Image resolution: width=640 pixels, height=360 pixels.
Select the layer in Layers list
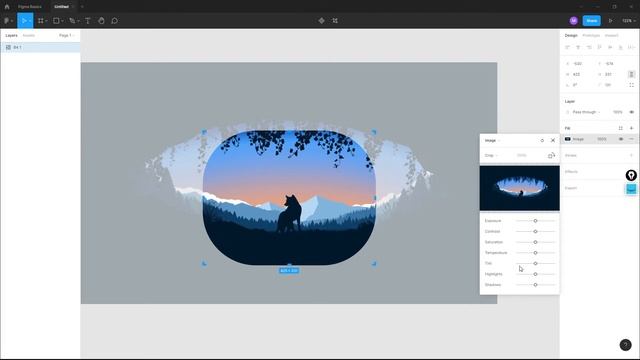(x=40, y=47)
